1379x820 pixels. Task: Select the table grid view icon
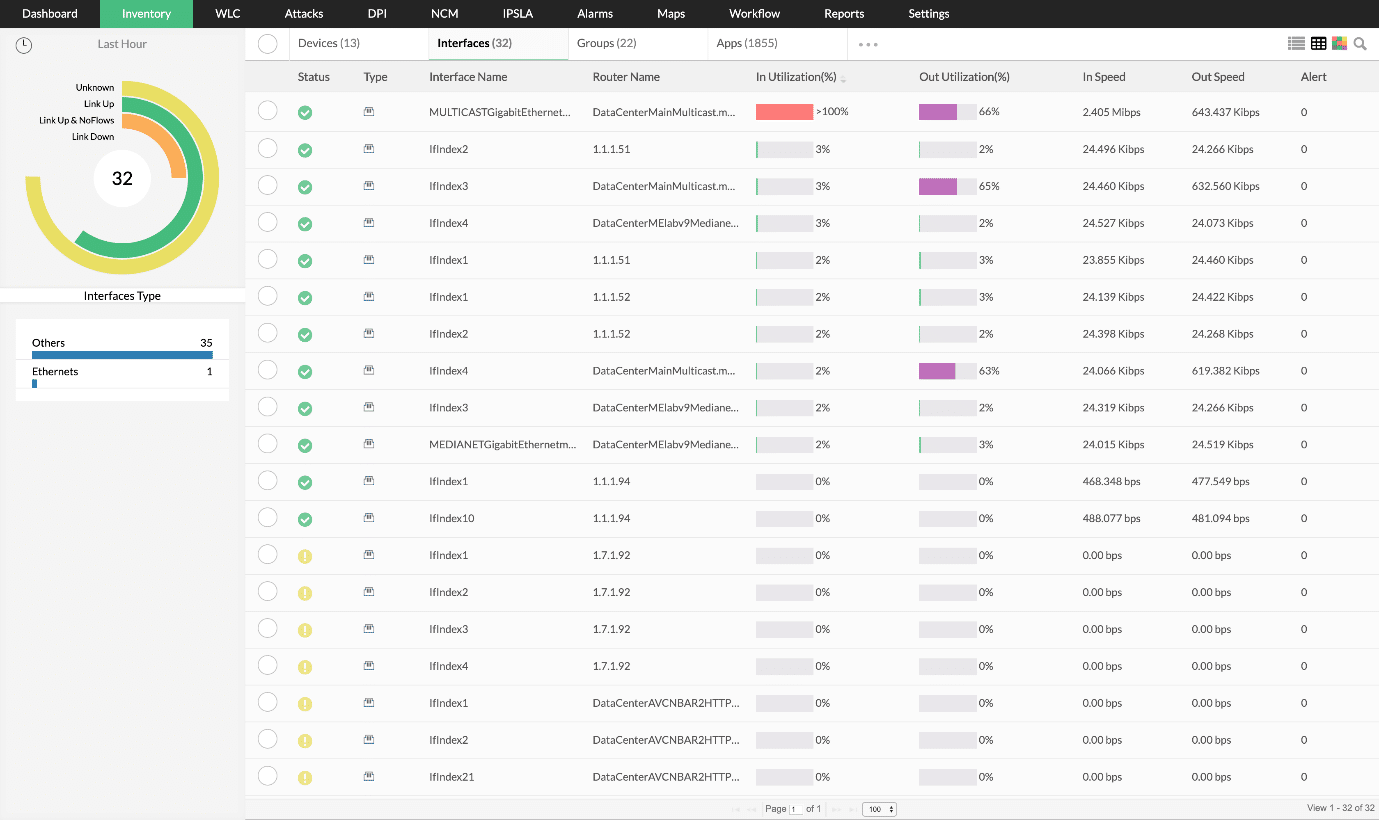1319,44
